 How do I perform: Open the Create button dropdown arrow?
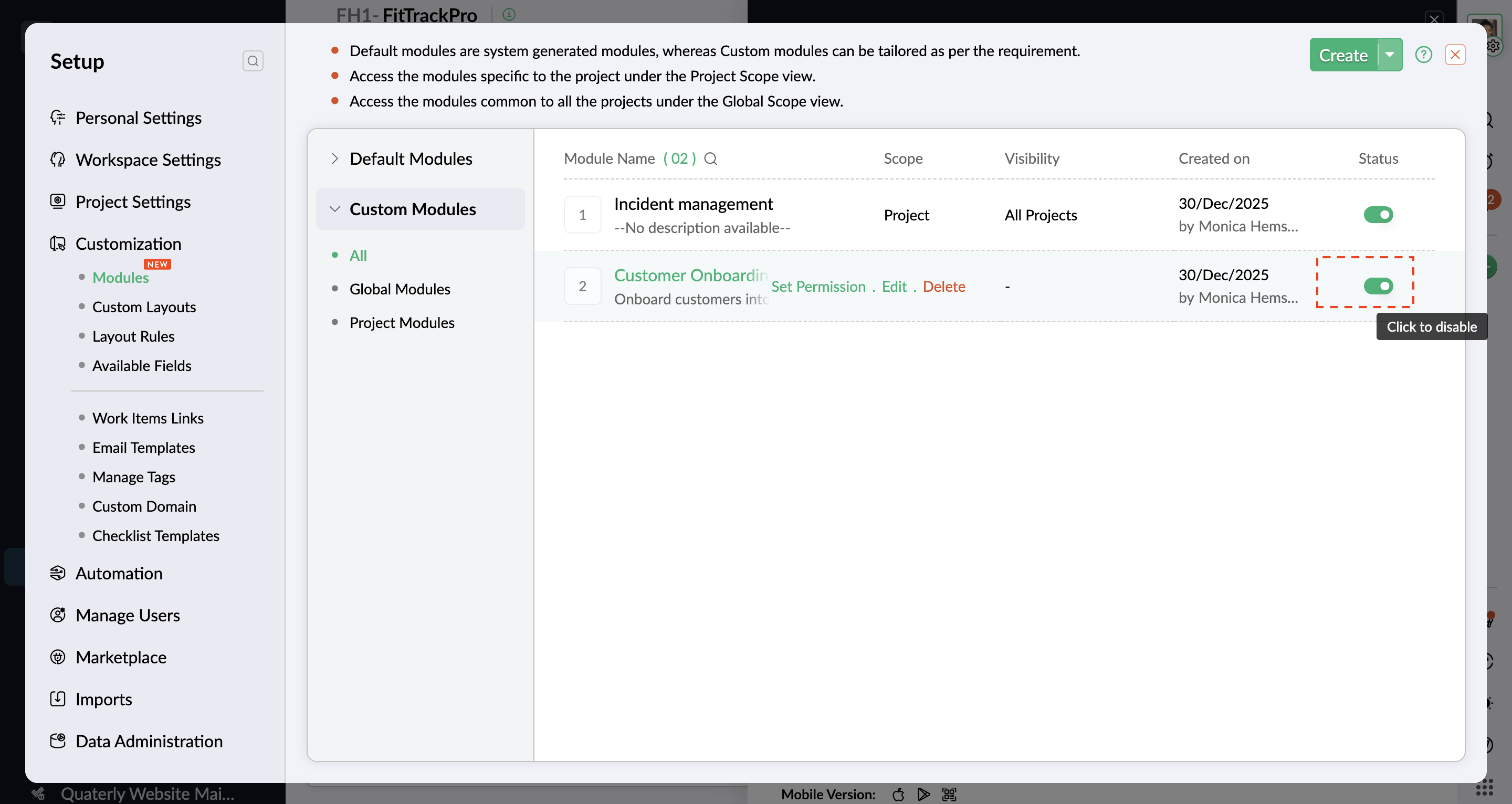pyautogui.click(x=1389, y=55)
